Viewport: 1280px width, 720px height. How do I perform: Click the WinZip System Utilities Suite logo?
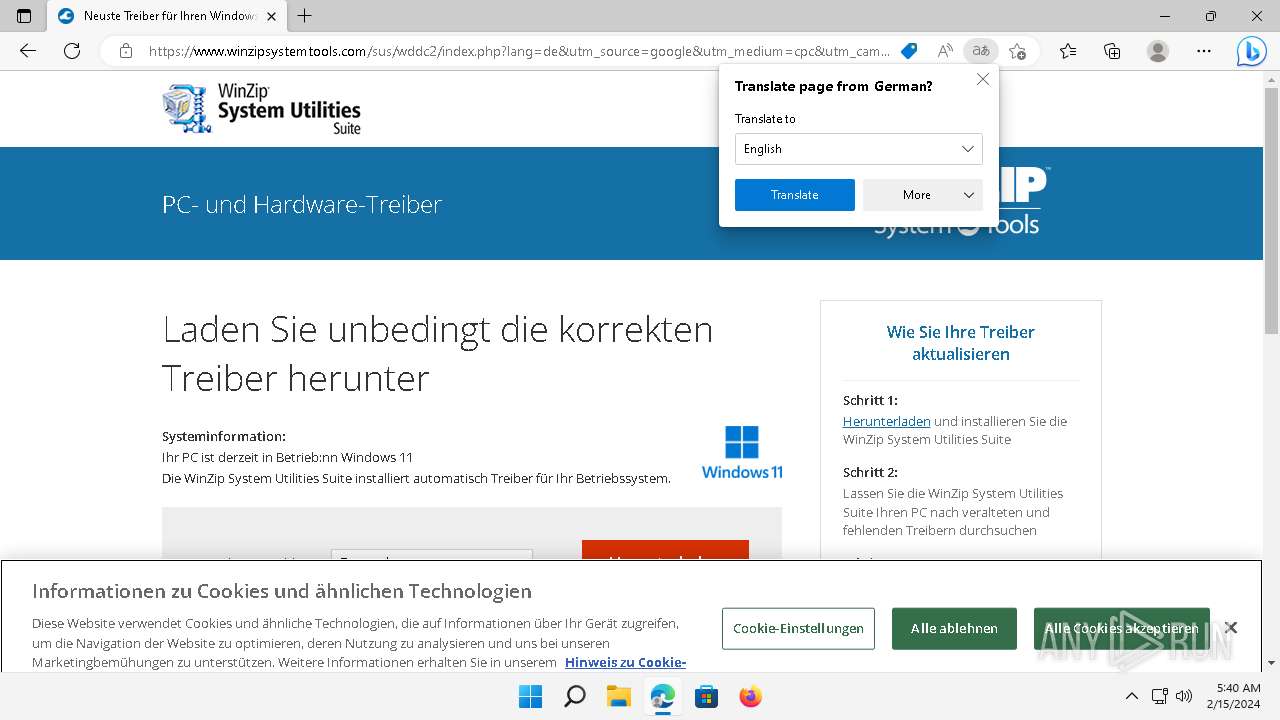262,108
